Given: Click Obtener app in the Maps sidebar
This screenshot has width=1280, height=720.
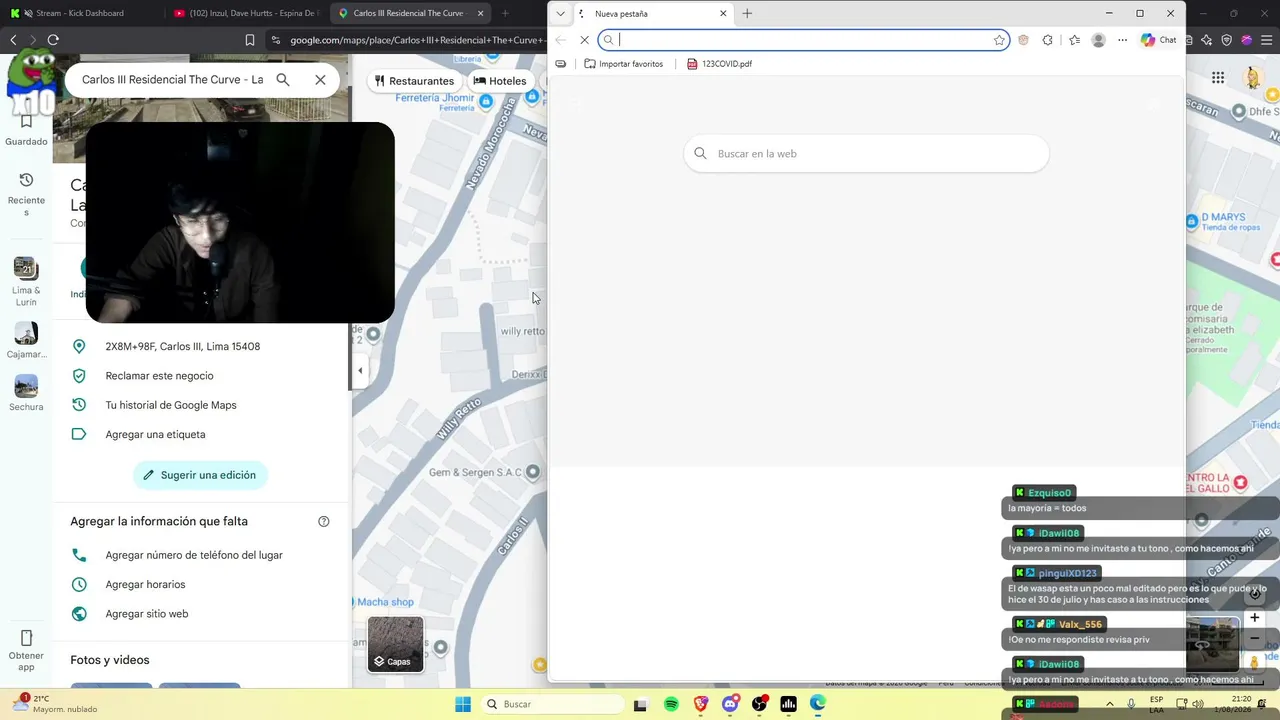Looking at the screenshot, I should (x=26, y=651).
